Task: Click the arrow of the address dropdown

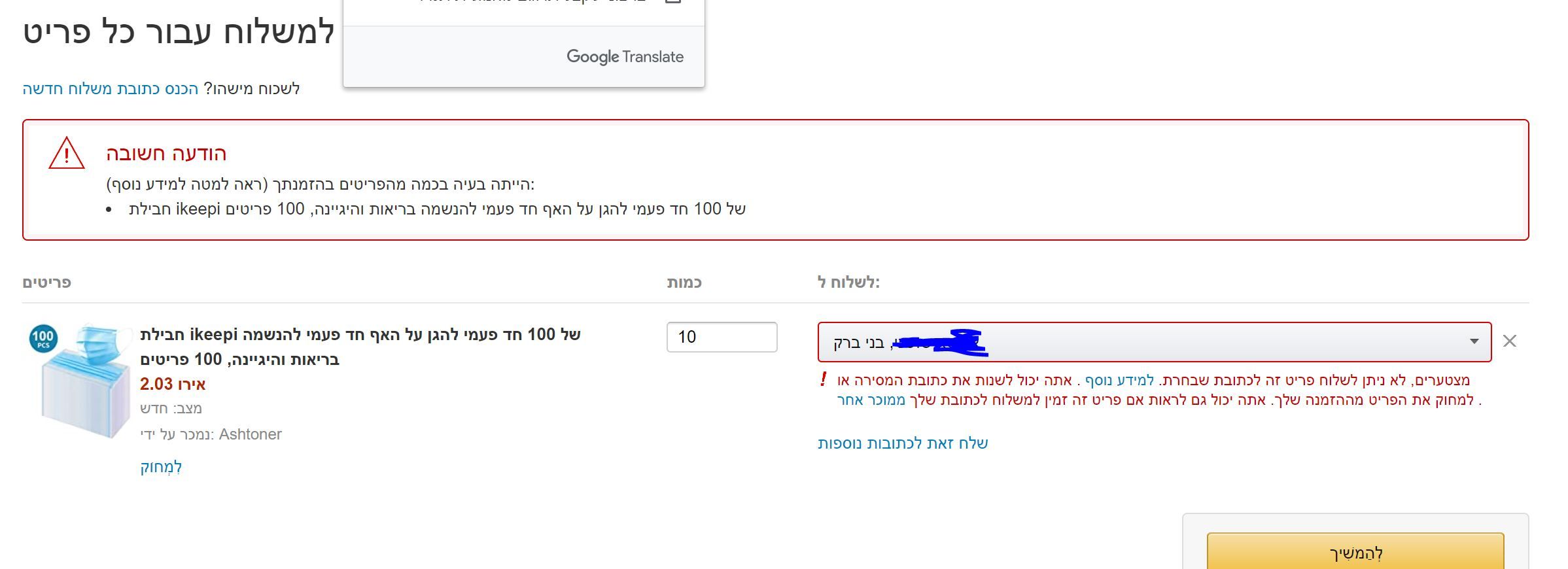Action: (x=1474, y=341)
